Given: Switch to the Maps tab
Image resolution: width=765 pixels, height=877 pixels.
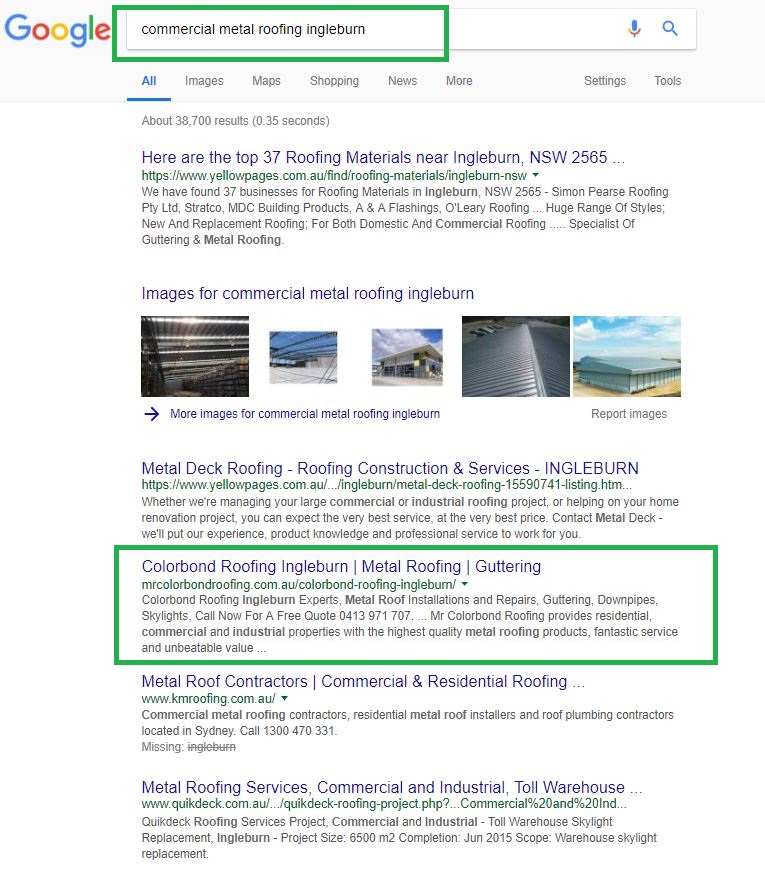Looking at the screenshot, I should [266, 81].
